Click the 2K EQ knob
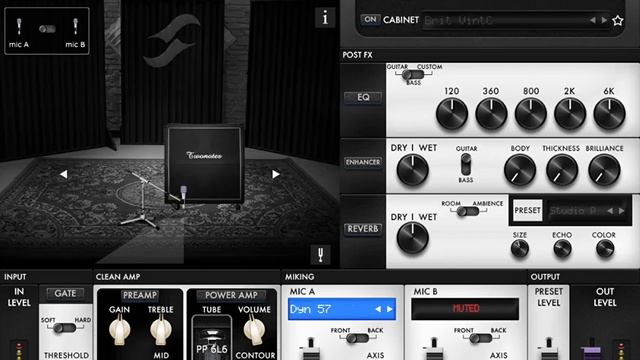The image size is (640, 360). [x=570, y=113]
